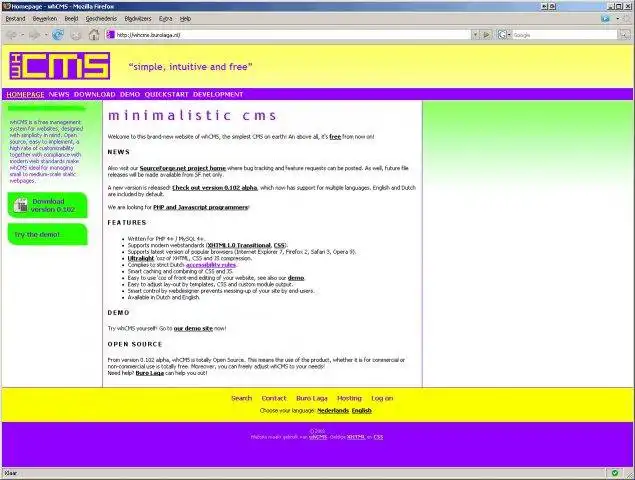Open the Beeld menu

pos(71,19)
